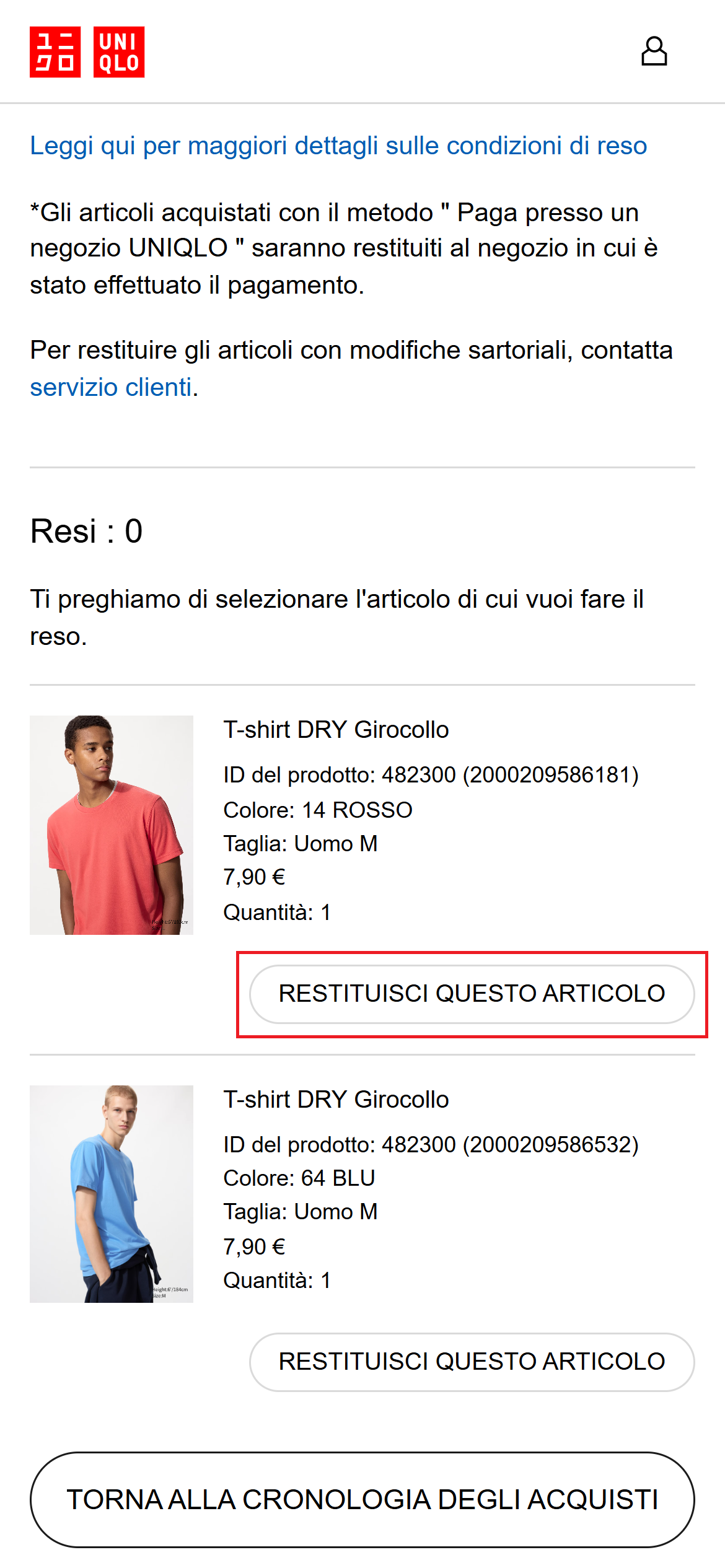This screenshot has width=725, height=1568.
Task: Click the blue T-shirt product thumbnail
Action: (112, 1193)
